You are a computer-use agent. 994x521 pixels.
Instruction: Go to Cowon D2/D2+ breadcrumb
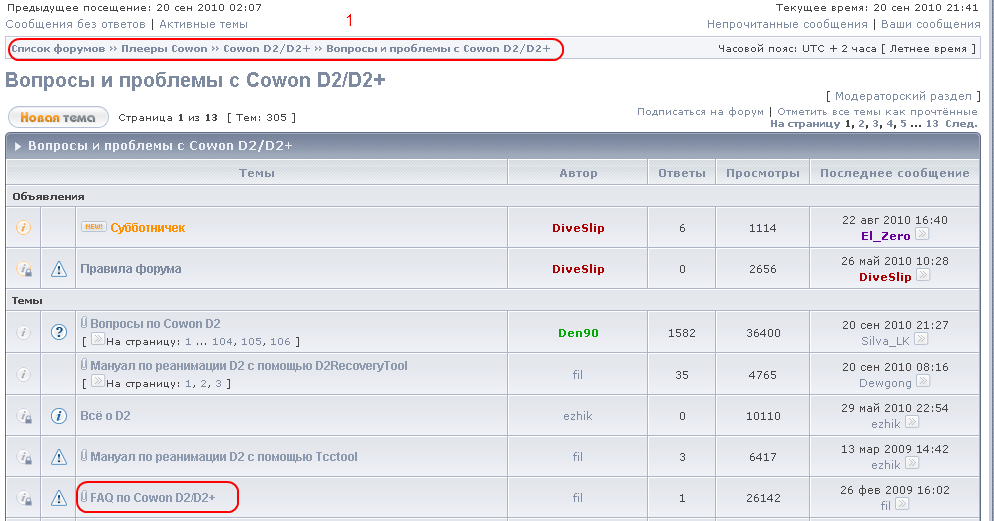click(267, 49)
